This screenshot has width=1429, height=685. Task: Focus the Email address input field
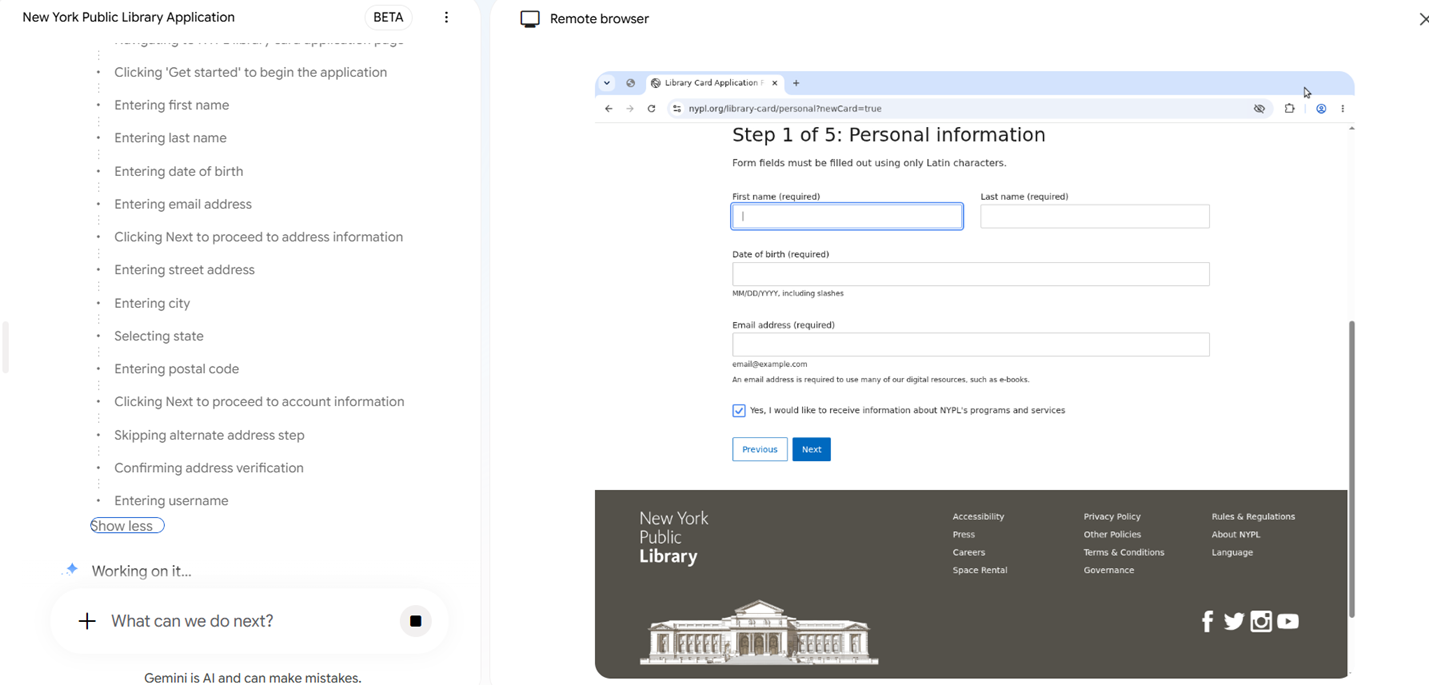971,345
